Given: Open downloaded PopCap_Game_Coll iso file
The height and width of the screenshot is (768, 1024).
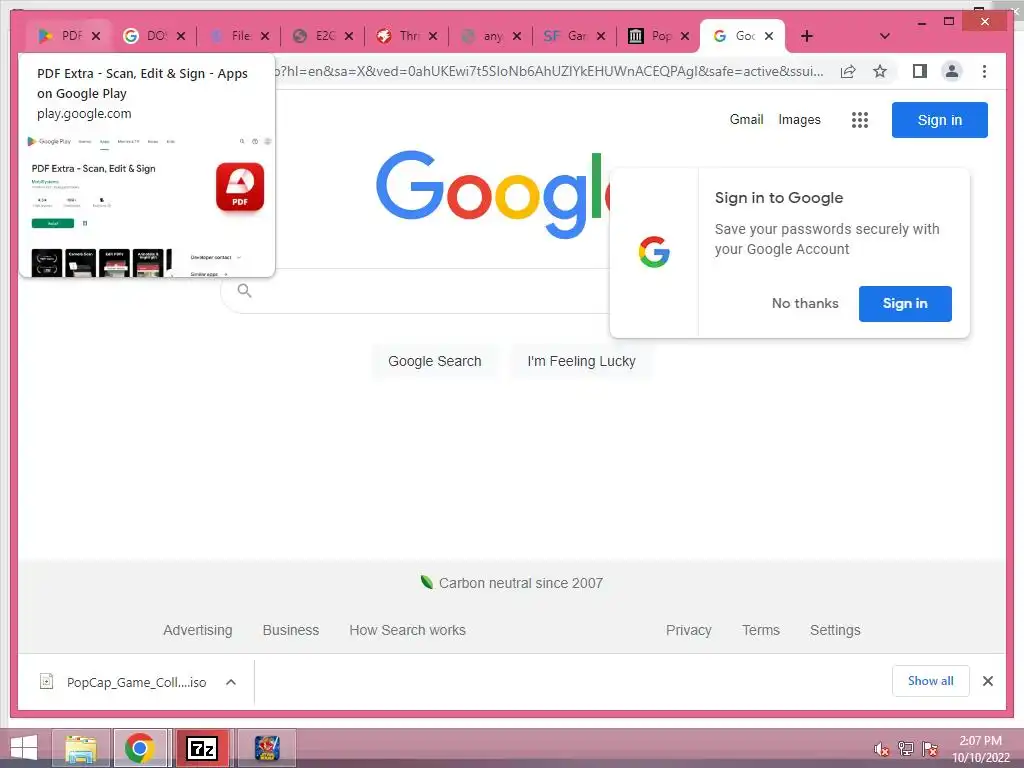Looking at the screenshot, I should click(123, 682).
